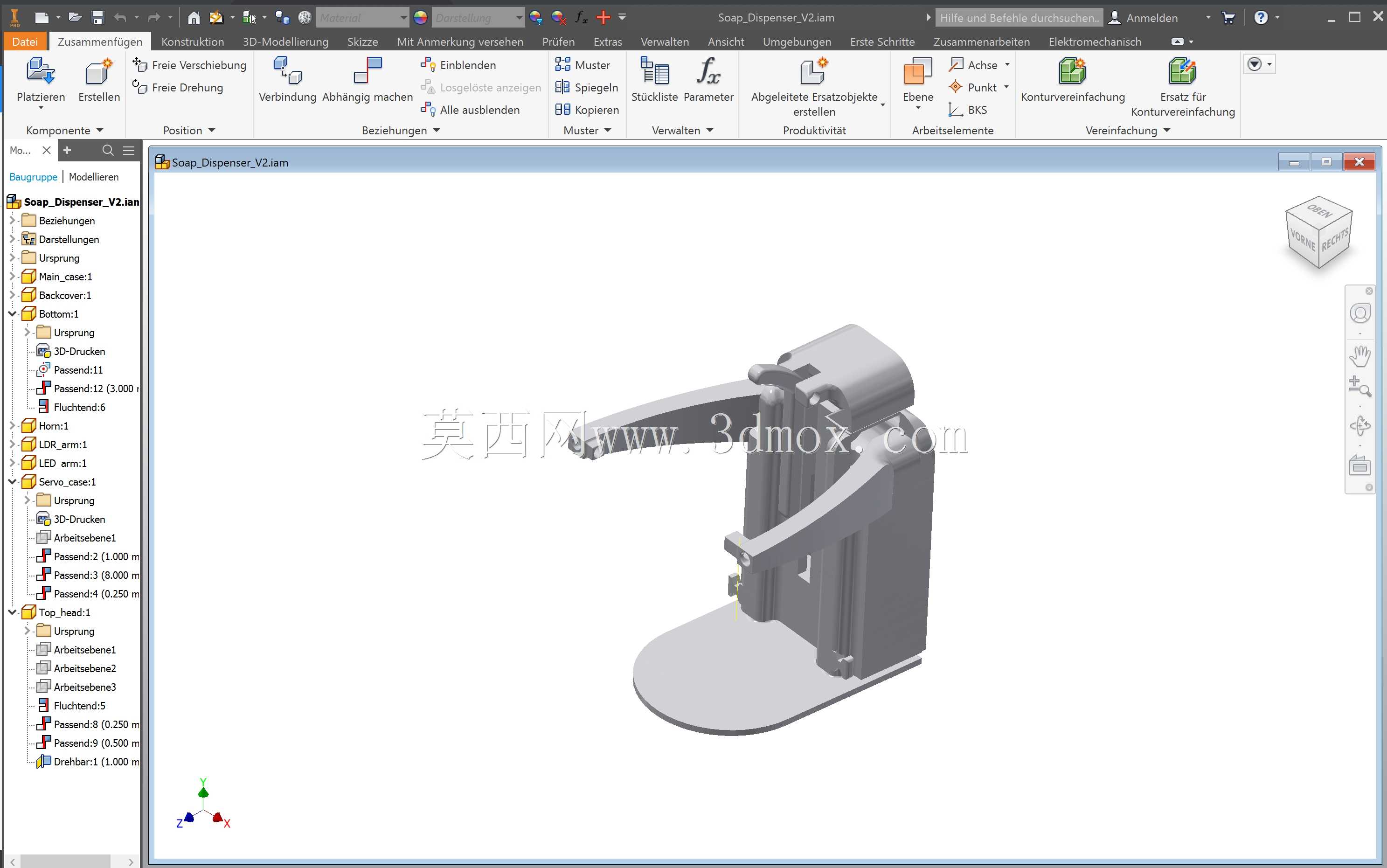Select the Kopieren copy tool
Image resolution: width=1387 pixels, height=868 pixels.
(587, 110)
